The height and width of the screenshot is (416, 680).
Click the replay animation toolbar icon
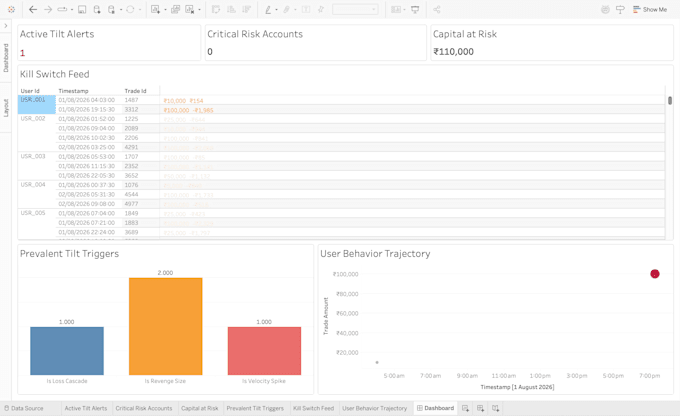point(62,9)
